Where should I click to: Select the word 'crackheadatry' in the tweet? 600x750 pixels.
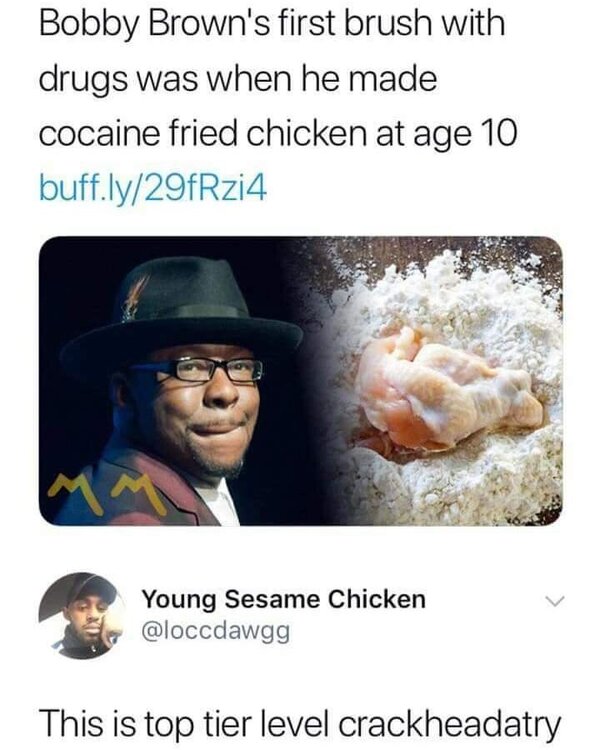(x=450, y=724)
